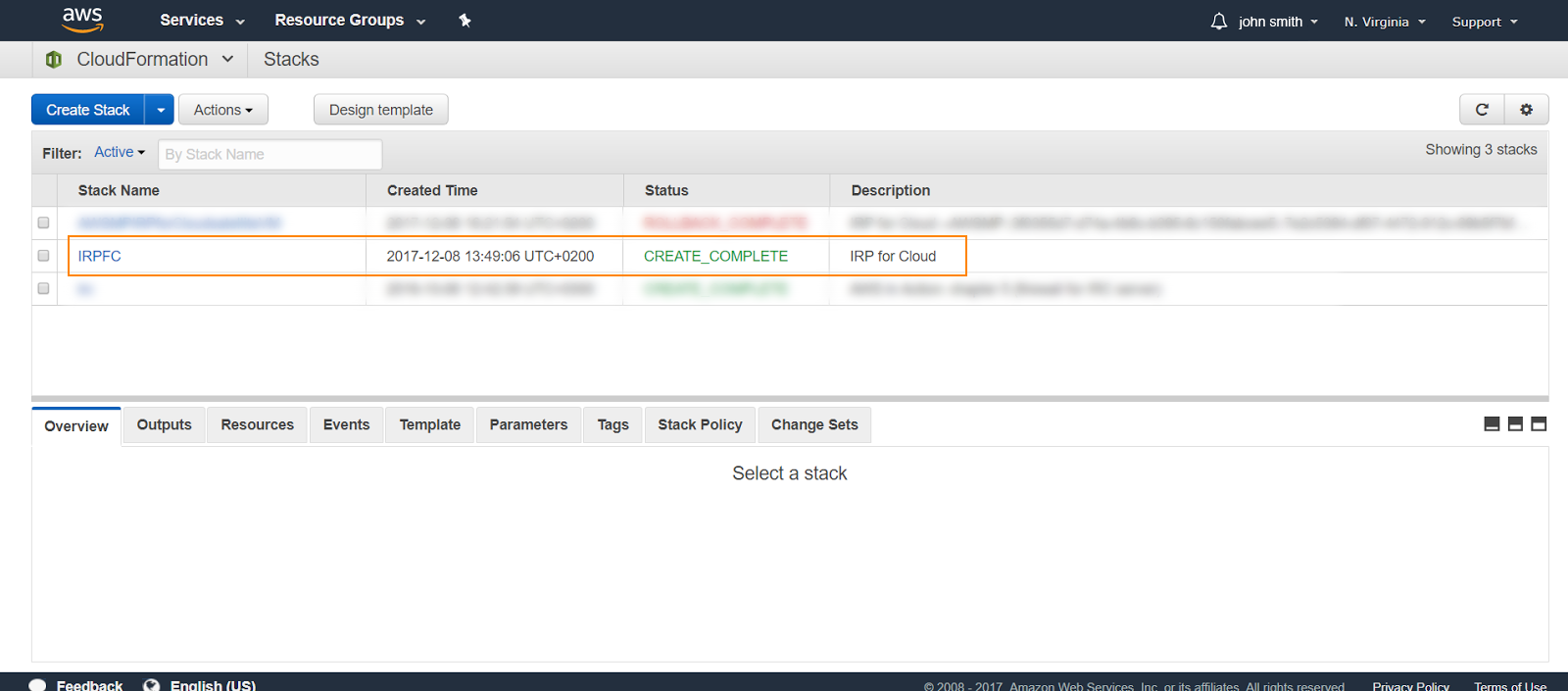1568x691 pixels.
Task: Click the IRP for Cloud description
Action: pos(893,256)
